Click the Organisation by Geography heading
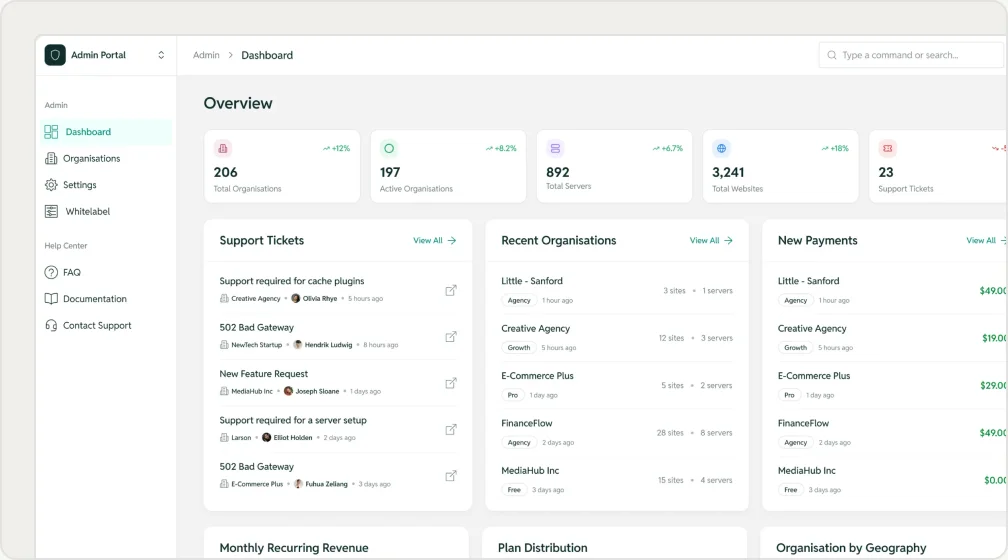 (851, 548)
